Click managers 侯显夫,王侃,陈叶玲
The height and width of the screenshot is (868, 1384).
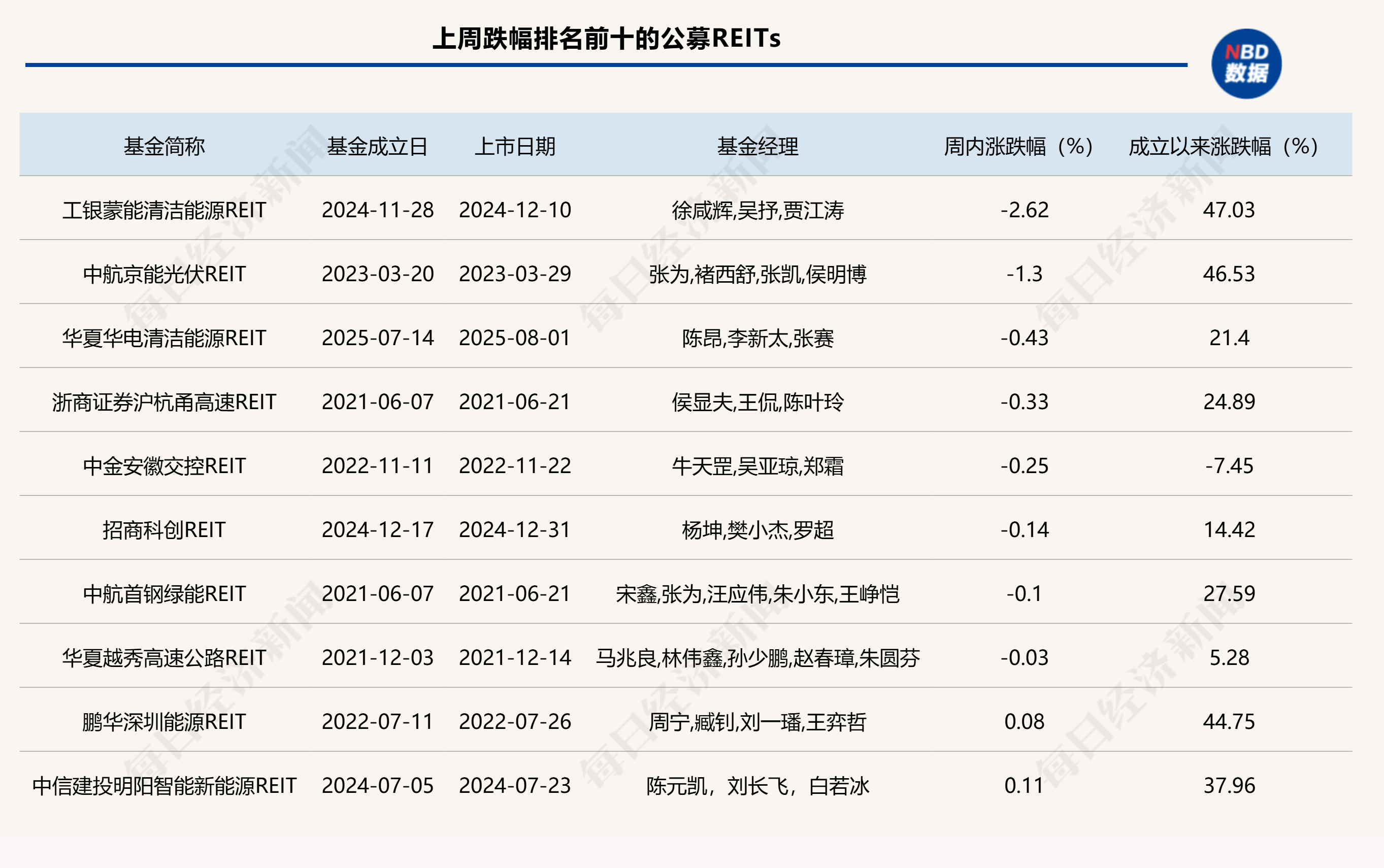[757, 402]
